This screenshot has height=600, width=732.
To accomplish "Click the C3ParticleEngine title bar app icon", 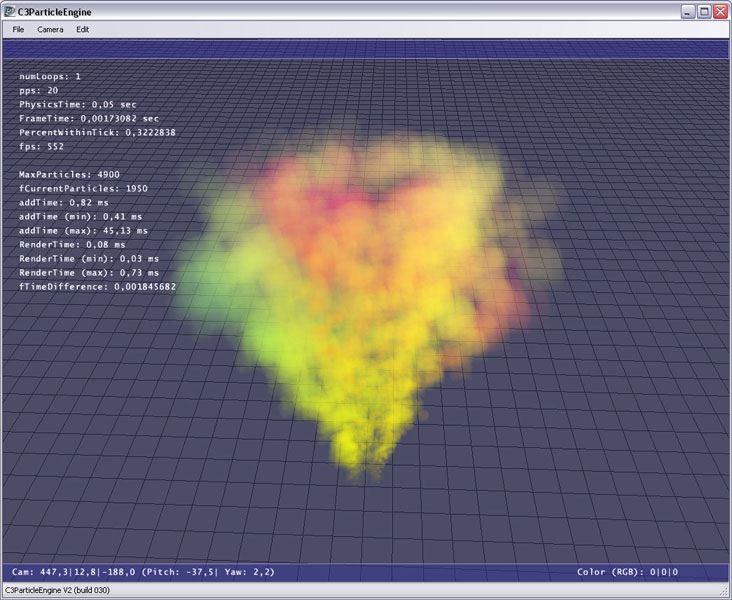I will [x=10, y=11].
